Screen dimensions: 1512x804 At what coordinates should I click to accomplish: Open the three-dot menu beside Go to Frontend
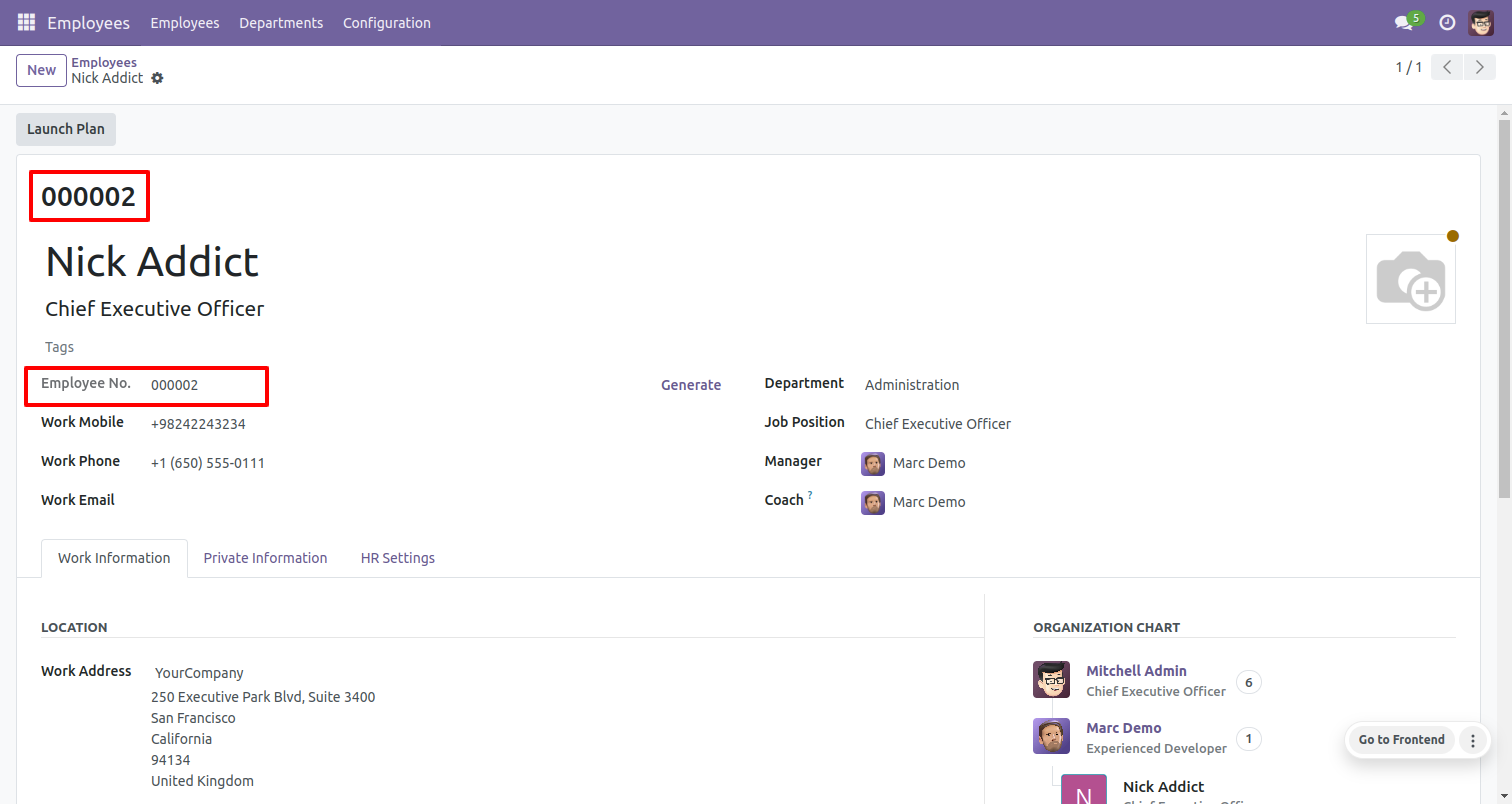pyautogui.click(x=1472, y=740)
